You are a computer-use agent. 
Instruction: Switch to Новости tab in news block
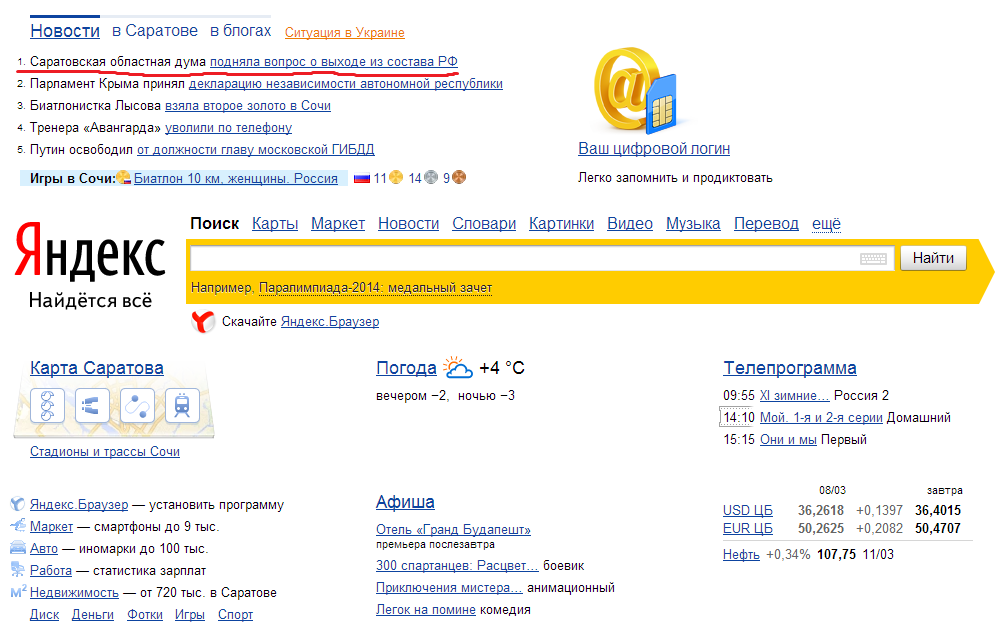[65, 31]
